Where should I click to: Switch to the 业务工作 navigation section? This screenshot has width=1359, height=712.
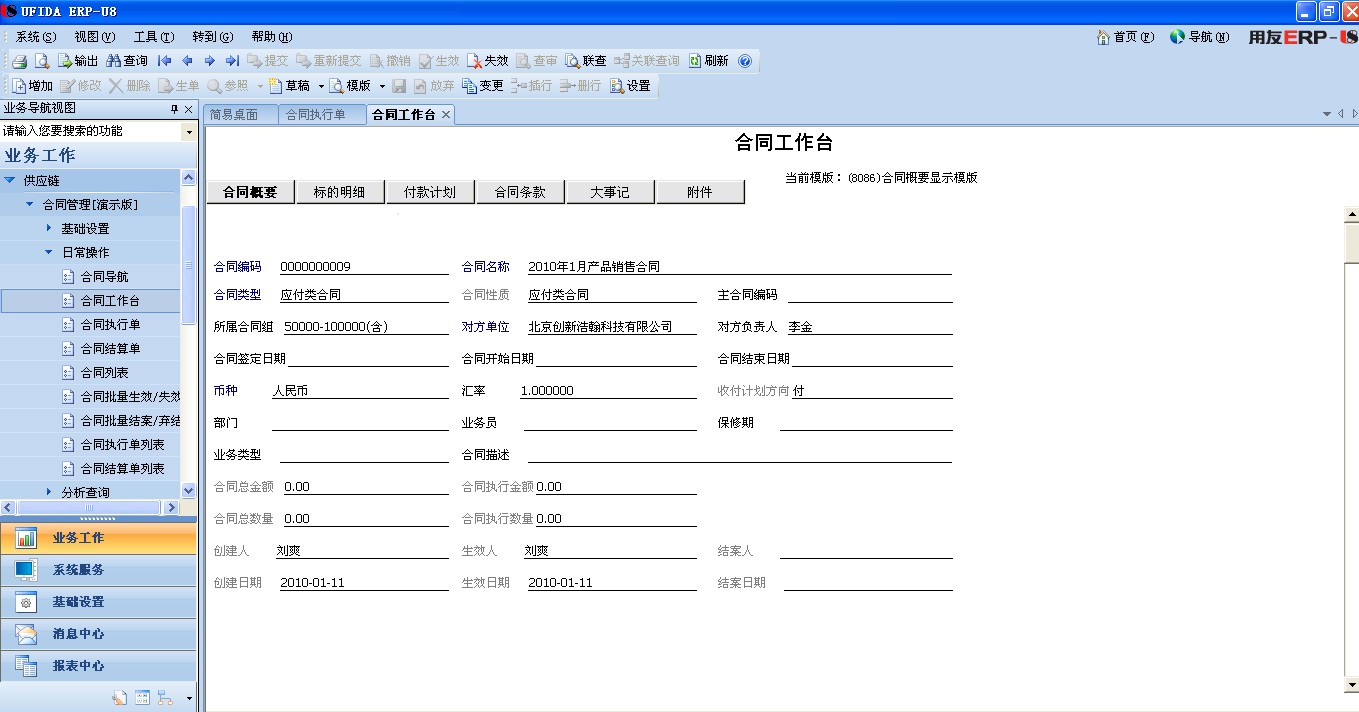point(98,538)
